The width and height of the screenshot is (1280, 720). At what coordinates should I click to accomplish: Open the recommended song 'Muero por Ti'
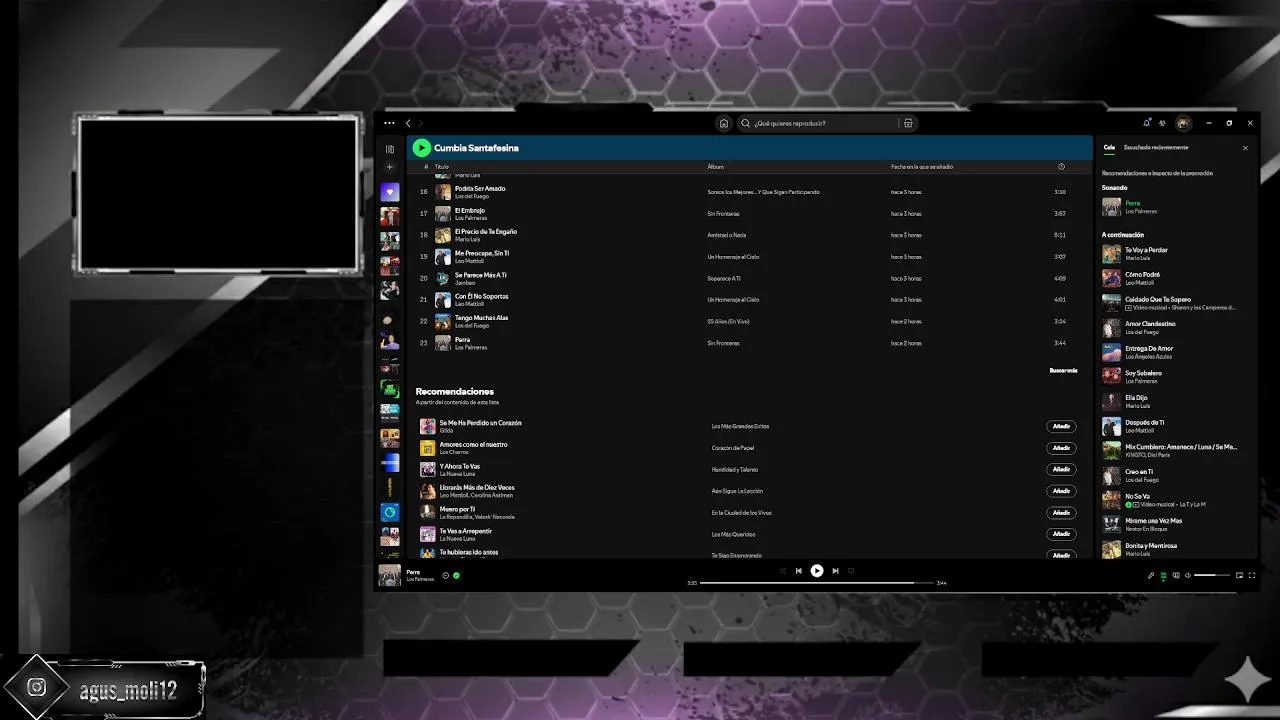tap(457, 509)
